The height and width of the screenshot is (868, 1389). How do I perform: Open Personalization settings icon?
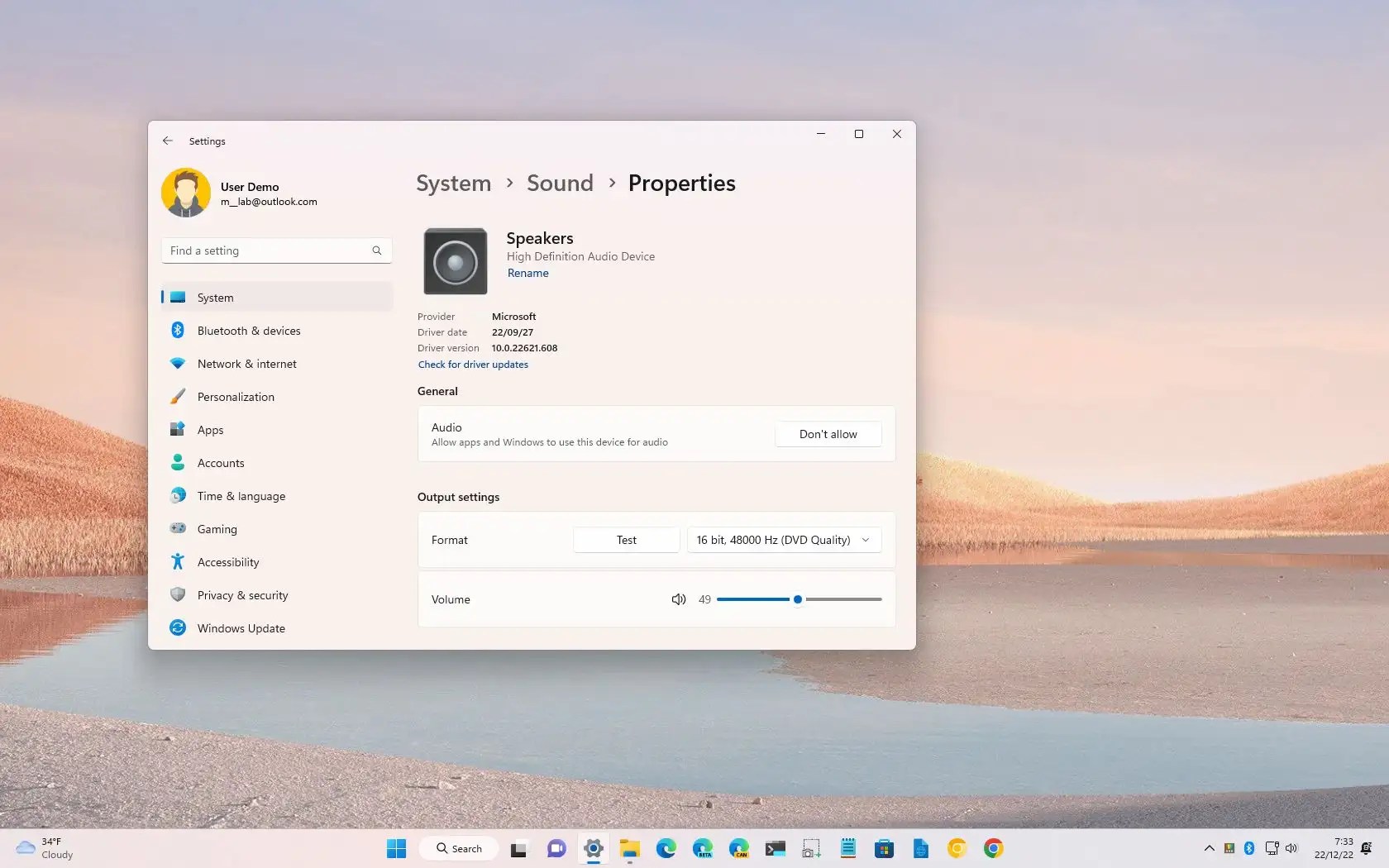[x=179, y=396]
